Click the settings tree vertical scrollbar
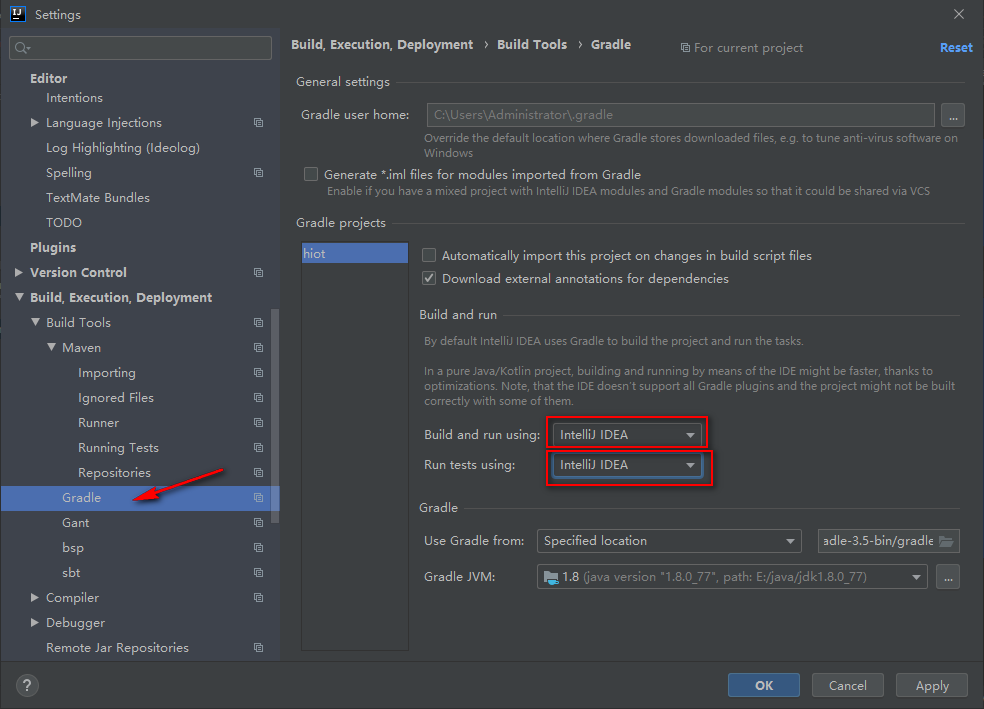This screenshot has width=984, height=709. click(x=274, y=416)
